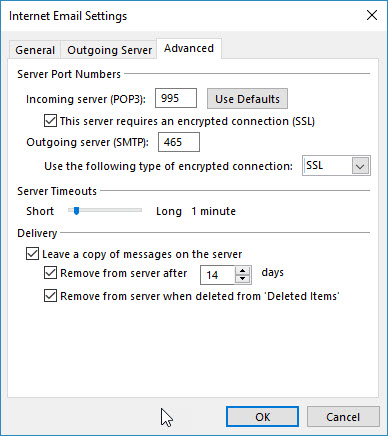This screenshot has width=388, height=436.
Task: Expand the encrypted connection type dropdown arrow
Action: click(360, 166)
